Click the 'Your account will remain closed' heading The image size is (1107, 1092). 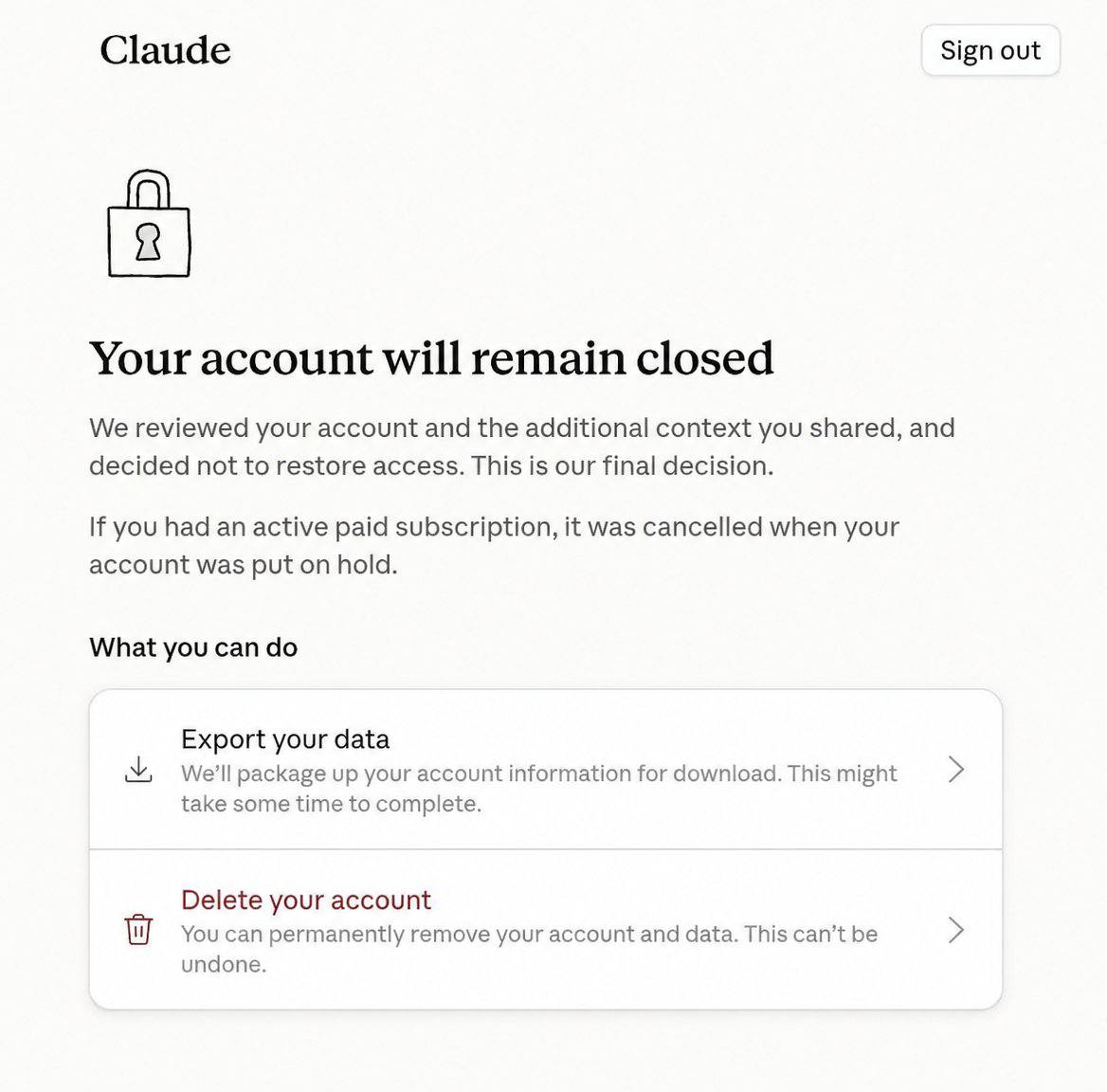coord(431,357)
